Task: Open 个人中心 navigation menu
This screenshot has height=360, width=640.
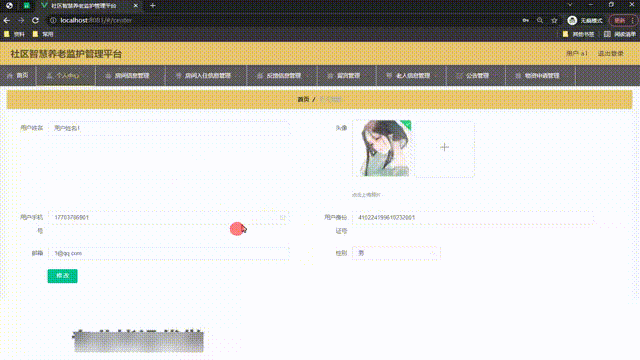Action: coord(66,76)
